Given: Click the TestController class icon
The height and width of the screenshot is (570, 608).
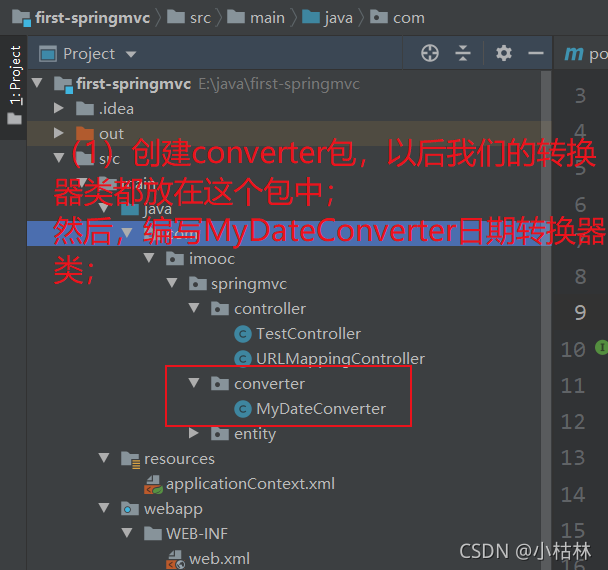Looking at the screenshot, I should 243,334.
